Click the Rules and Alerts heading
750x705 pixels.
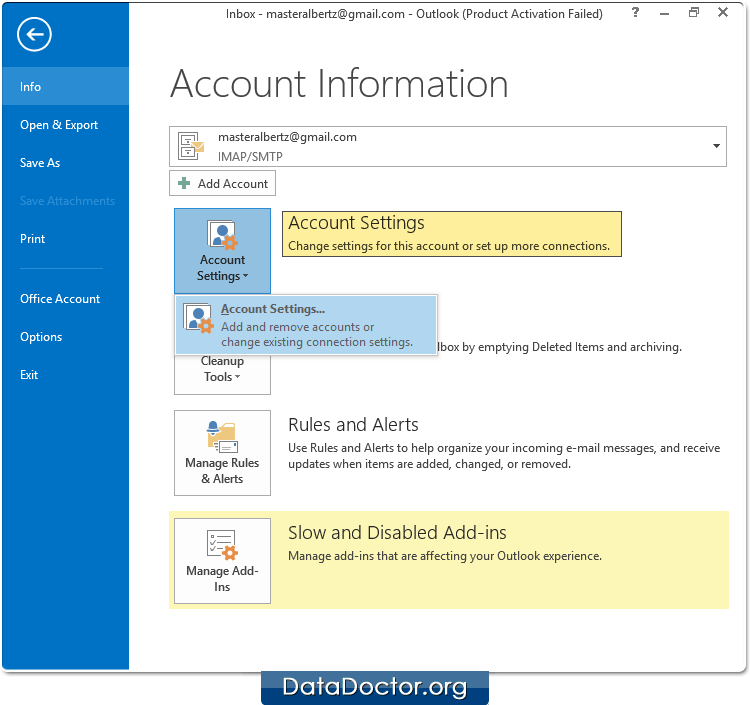coord(353,425)
